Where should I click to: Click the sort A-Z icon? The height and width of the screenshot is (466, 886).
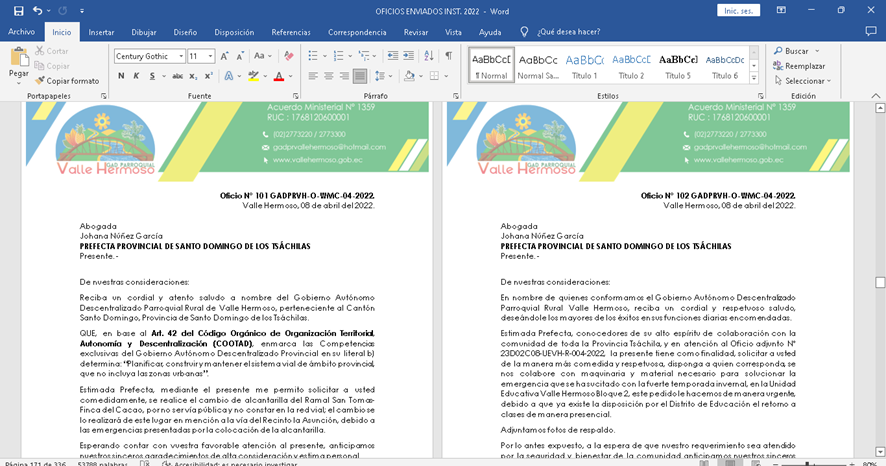click(x=427, y=56)
